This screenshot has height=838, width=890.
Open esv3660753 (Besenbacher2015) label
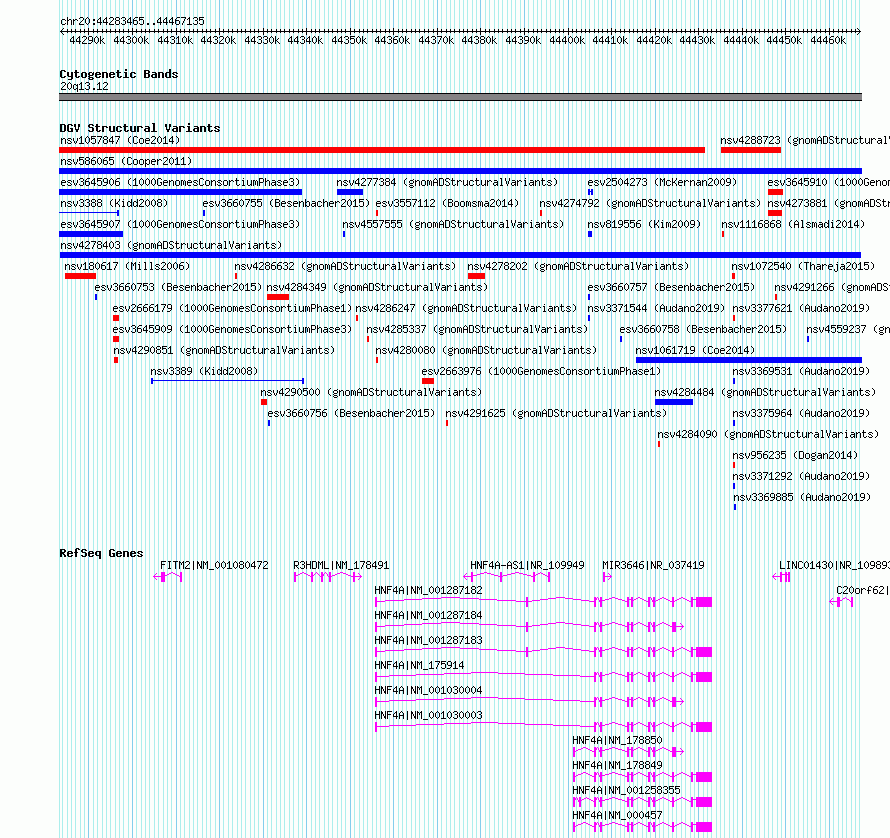178,287
